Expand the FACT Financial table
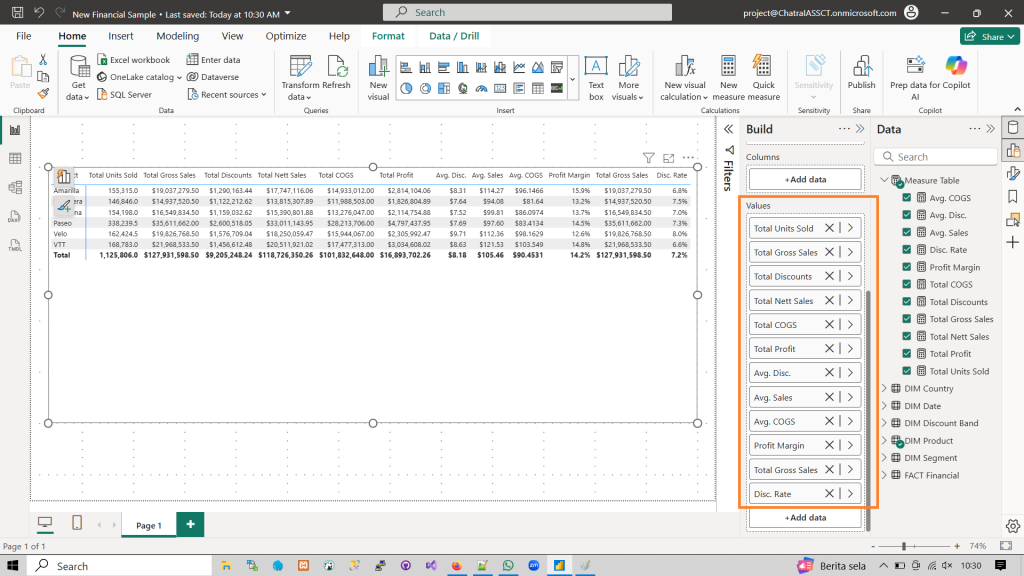This screenshot has height=576, width=1024. coord(883,475)
